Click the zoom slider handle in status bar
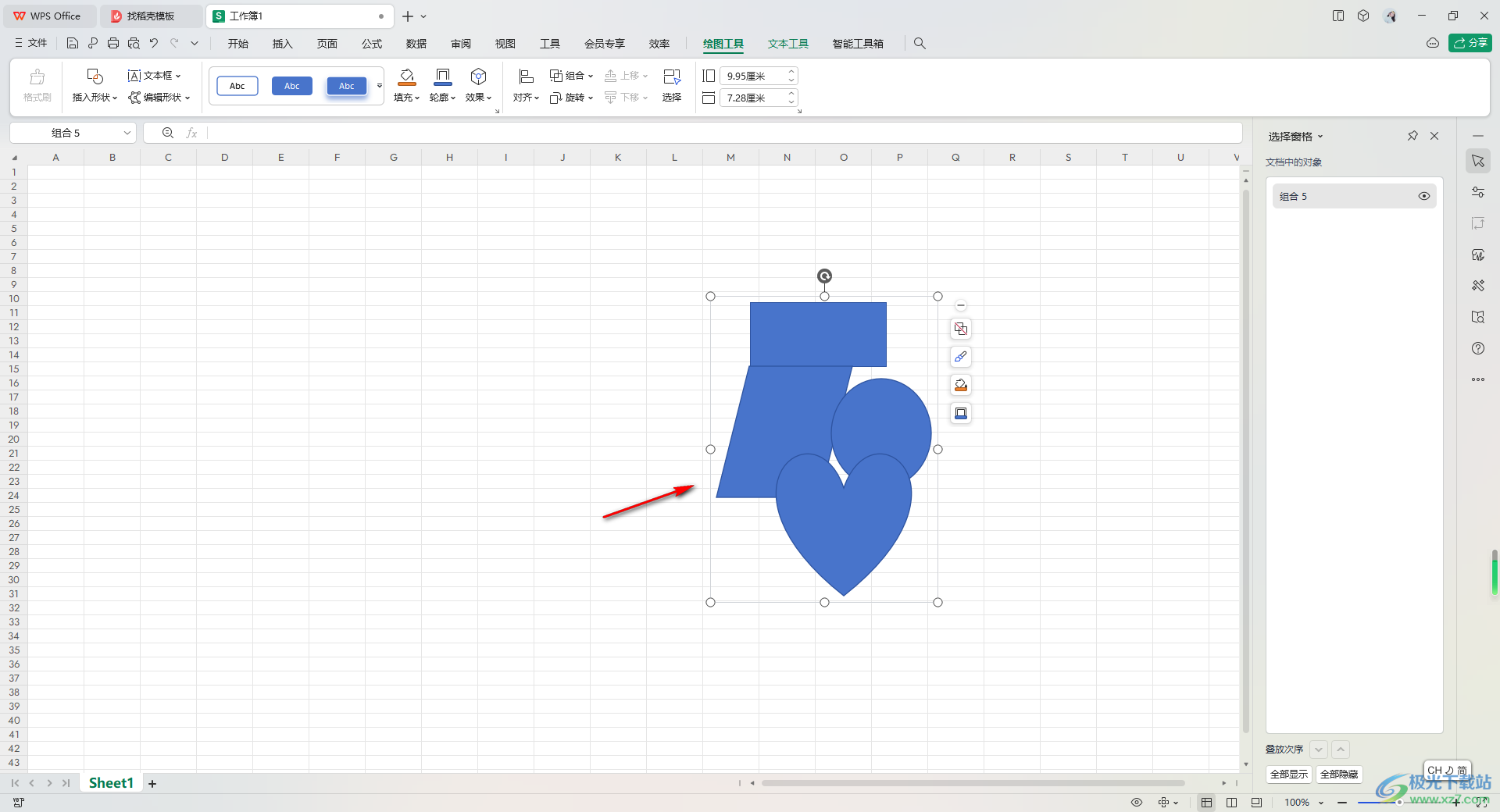1500x812 pixels. pyautogui.click(x=1399, y=803)
